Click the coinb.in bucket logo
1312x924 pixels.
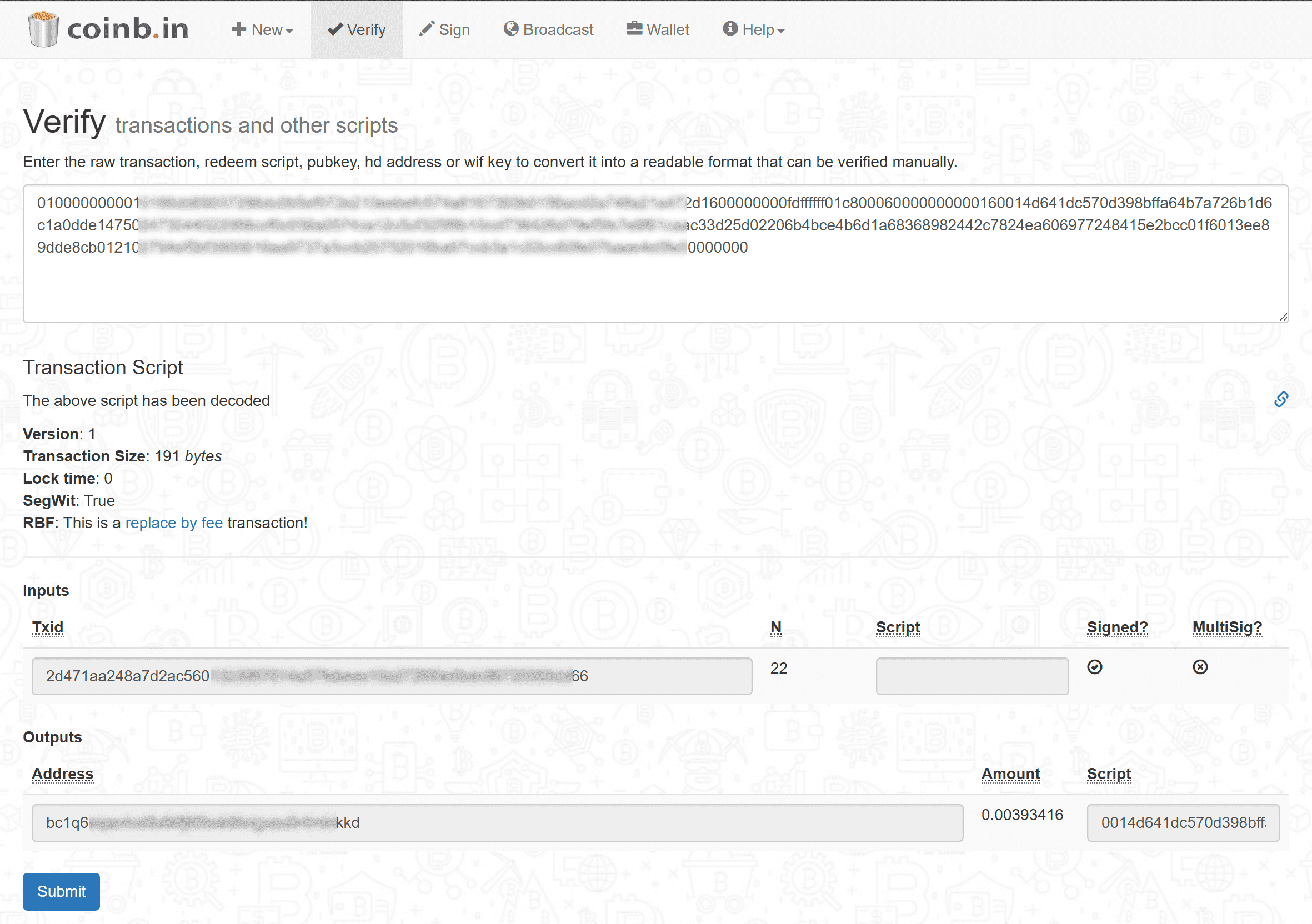43,28
